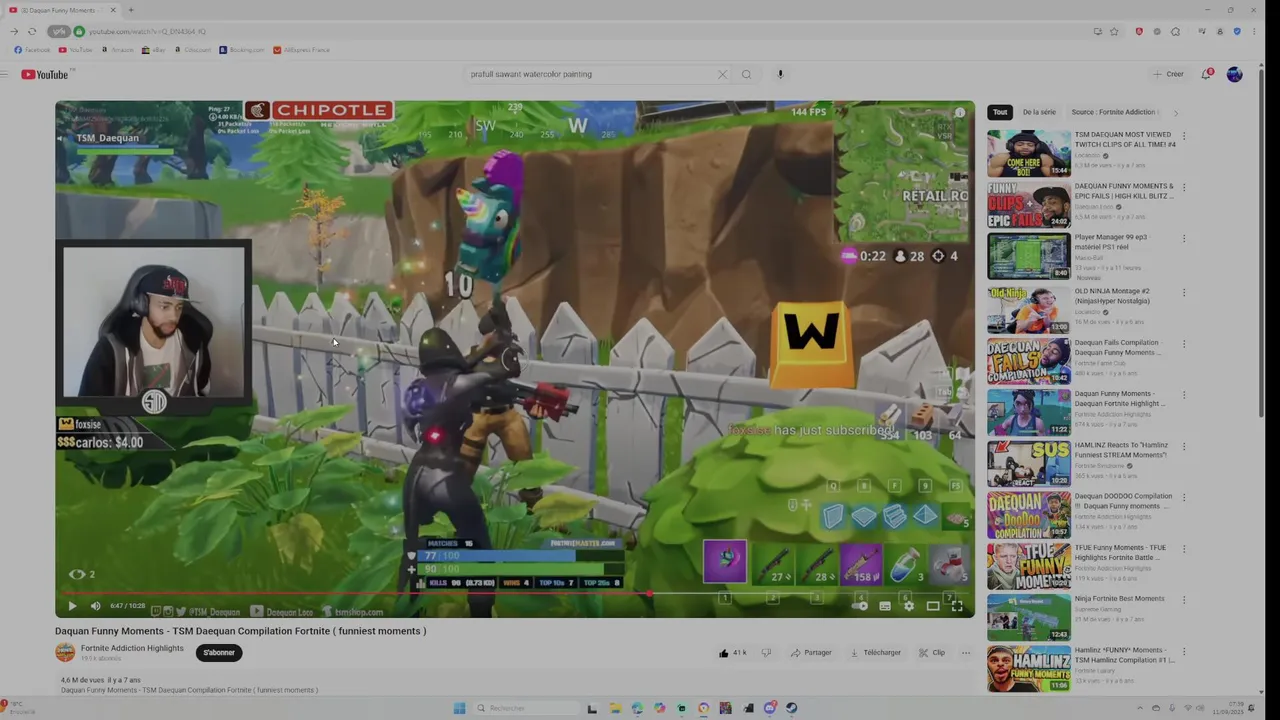Open the eBay bookmark
The width and height of the screenshot is (1280, 720).
click(154, 50)
